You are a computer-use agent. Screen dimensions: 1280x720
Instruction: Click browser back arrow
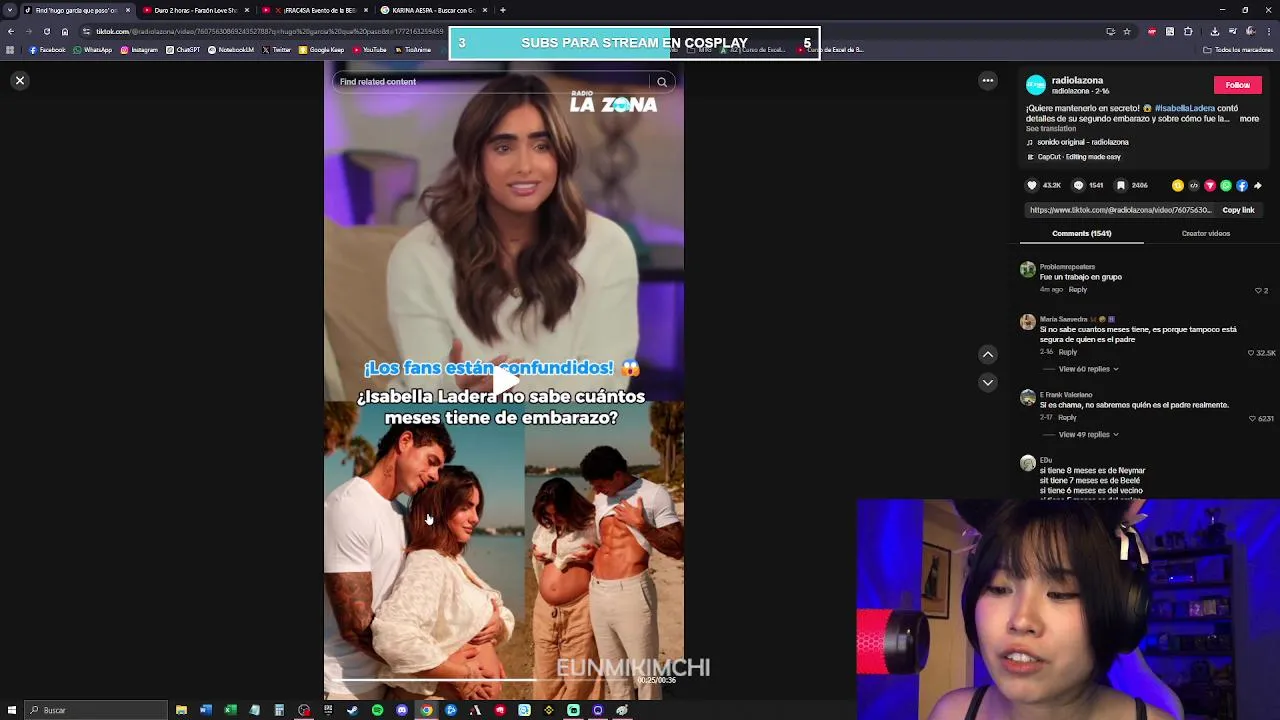click(x=10, y=31)
